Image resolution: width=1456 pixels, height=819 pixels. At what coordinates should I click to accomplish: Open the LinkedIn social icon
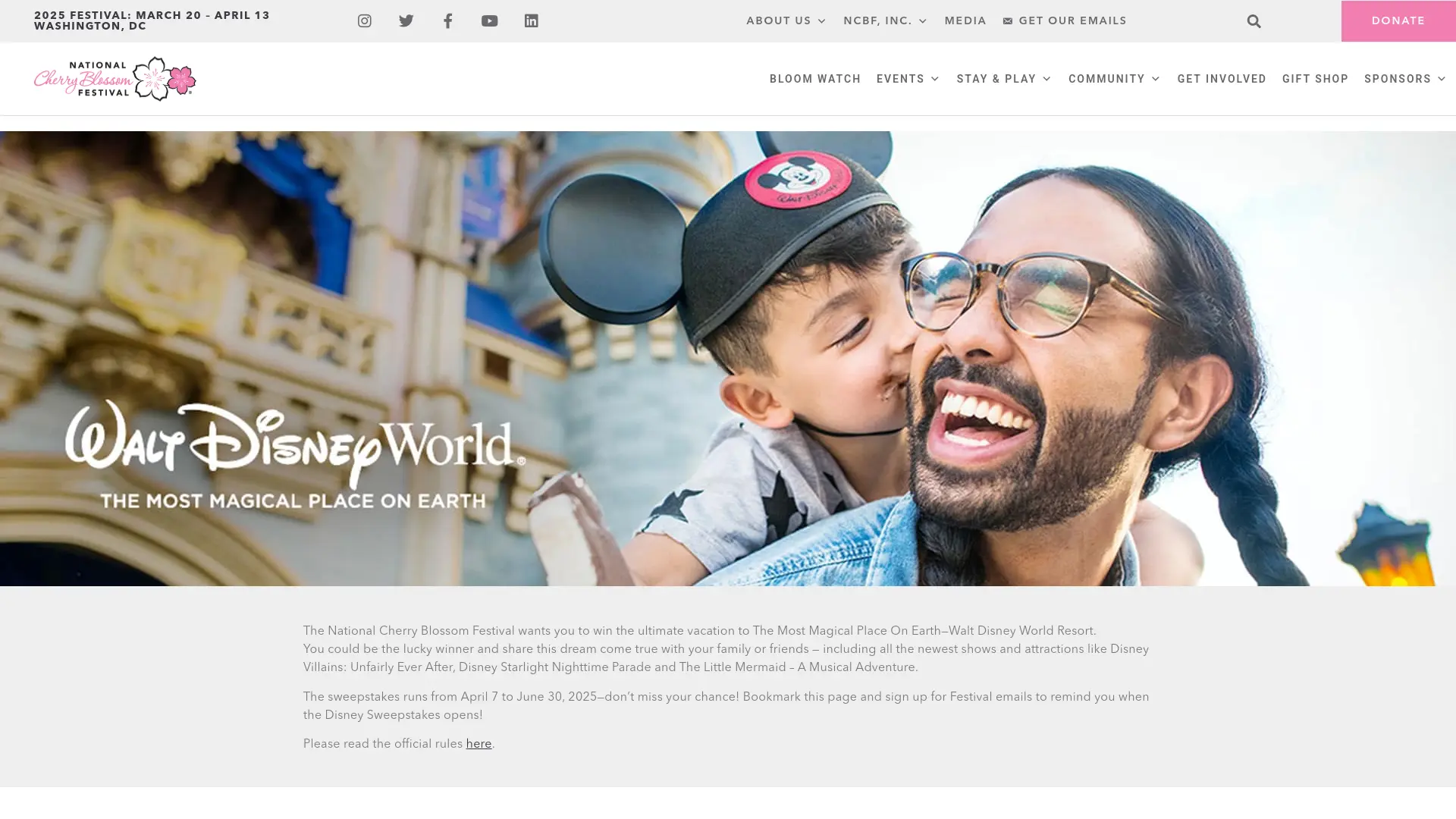point(532,21)
